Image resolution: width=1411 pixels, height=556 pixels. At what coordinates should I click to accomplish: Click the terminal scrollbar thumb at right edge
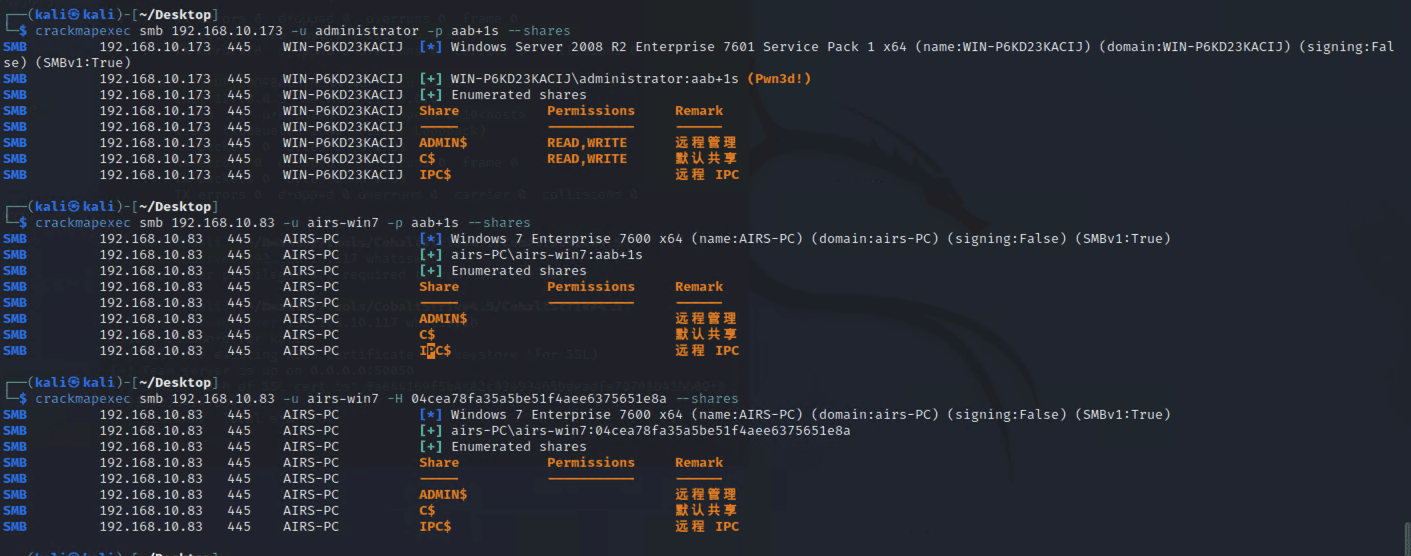(x=1405, y=540)
